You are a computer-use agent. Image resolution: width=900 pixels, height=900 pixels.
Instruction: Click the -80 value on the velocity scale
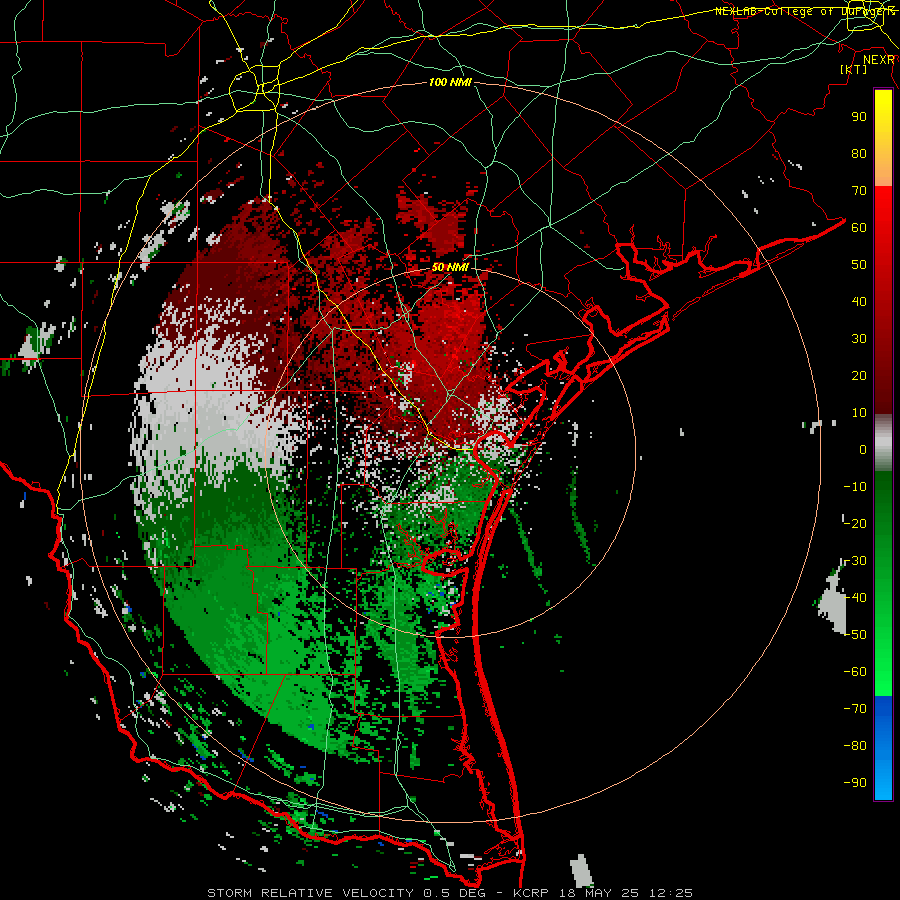point(855,746)
